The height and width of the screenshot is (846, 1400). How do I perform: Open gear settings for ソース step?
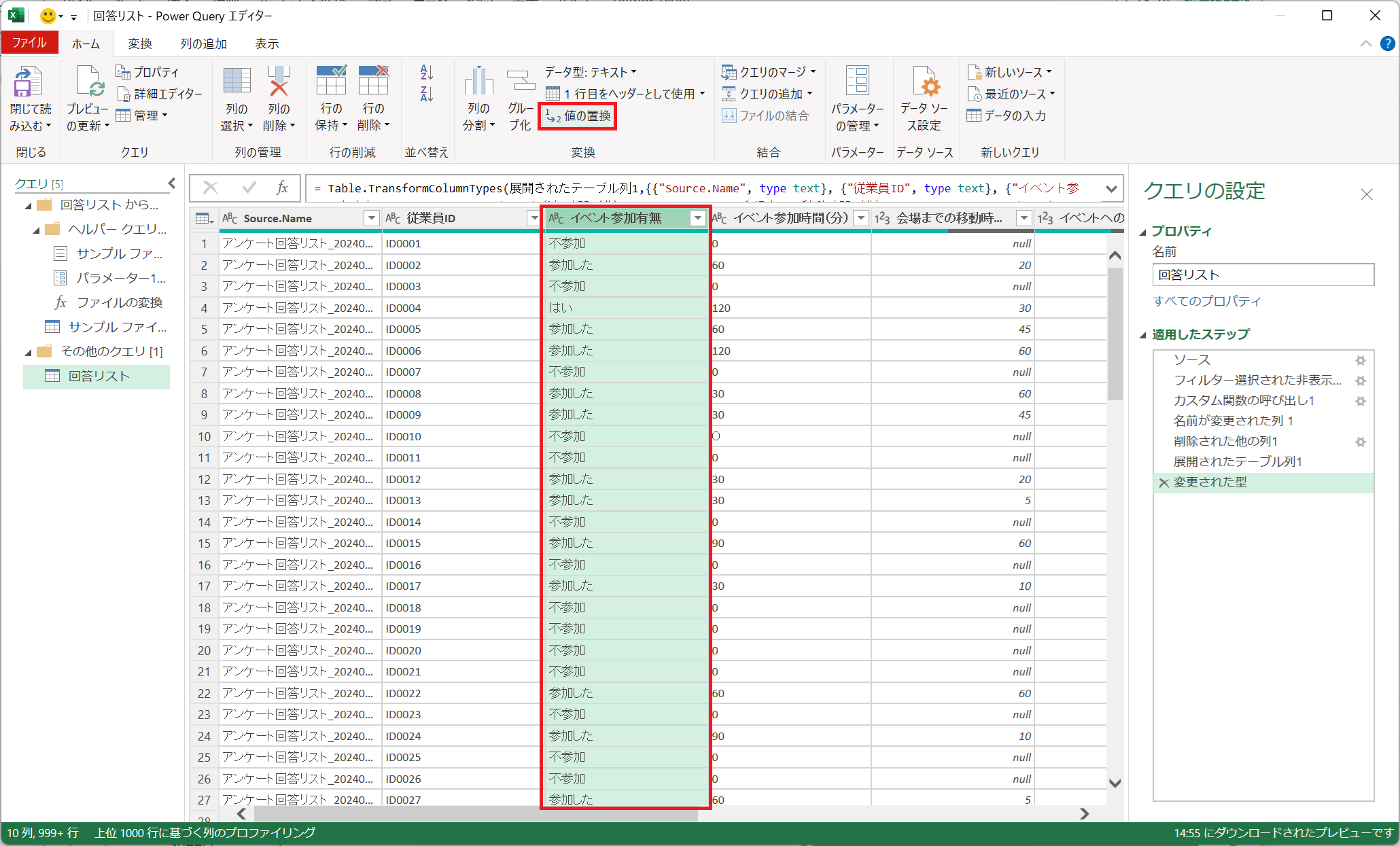(x=1361, y=360)
